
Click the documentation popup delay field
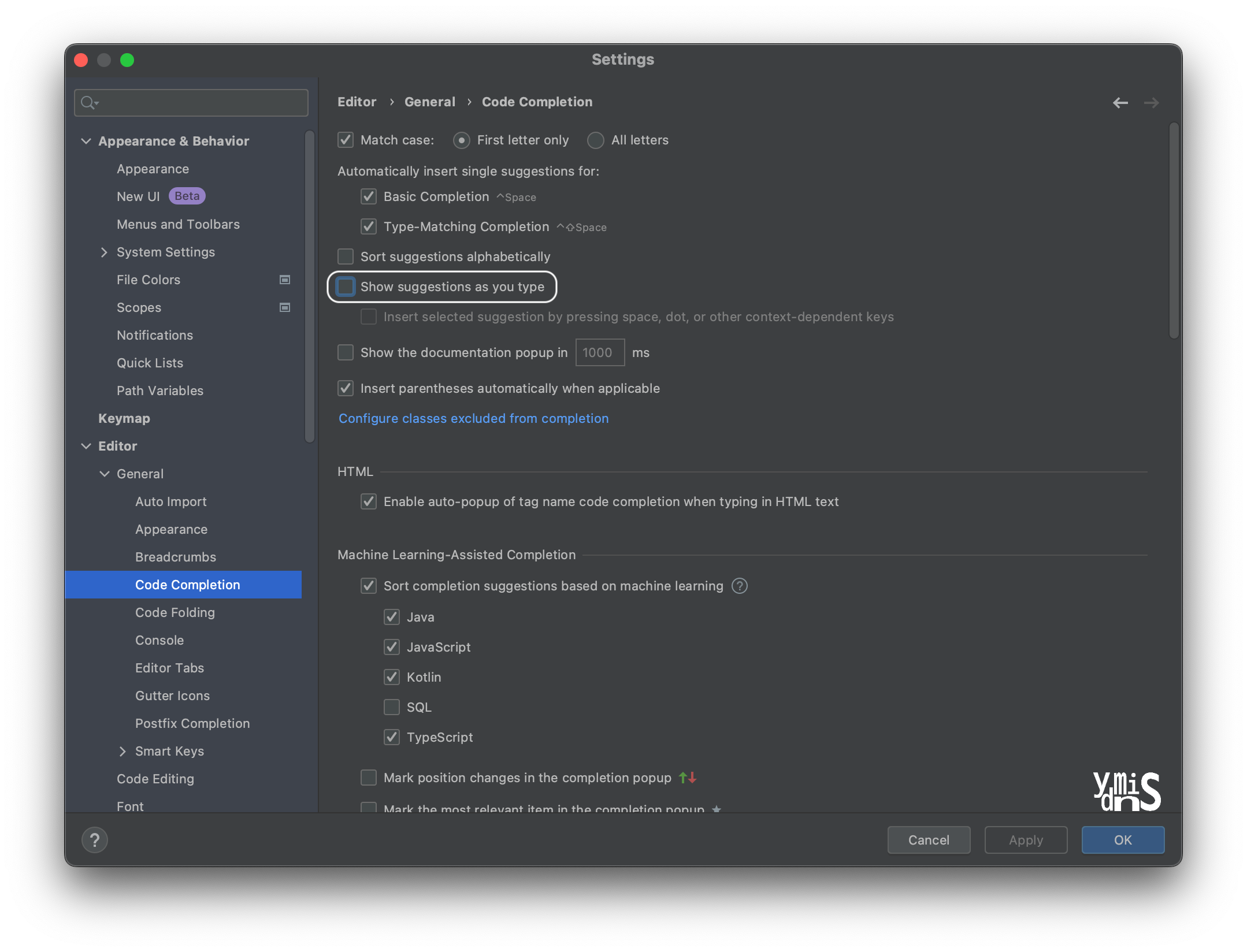[x=599, y=352]
